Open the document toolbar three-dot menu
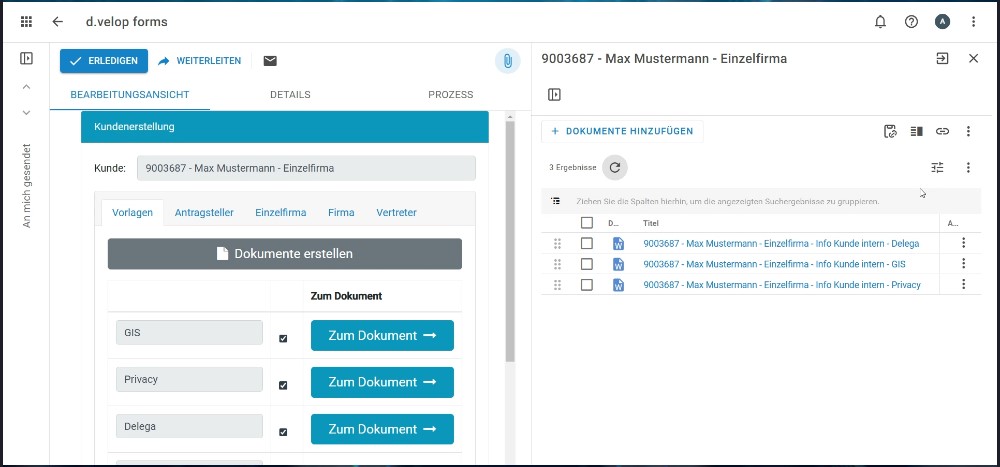The height and width of the screenshot is (467, 1000). pos(968,131)
